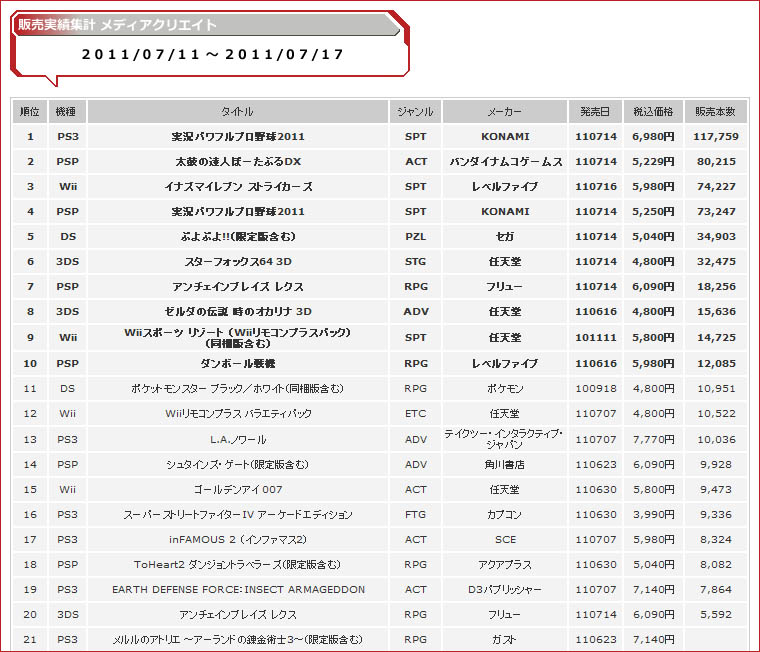Click sales figure 18,256
The width and height of the screenshot is (760, 652).
[x=716, y=286]
